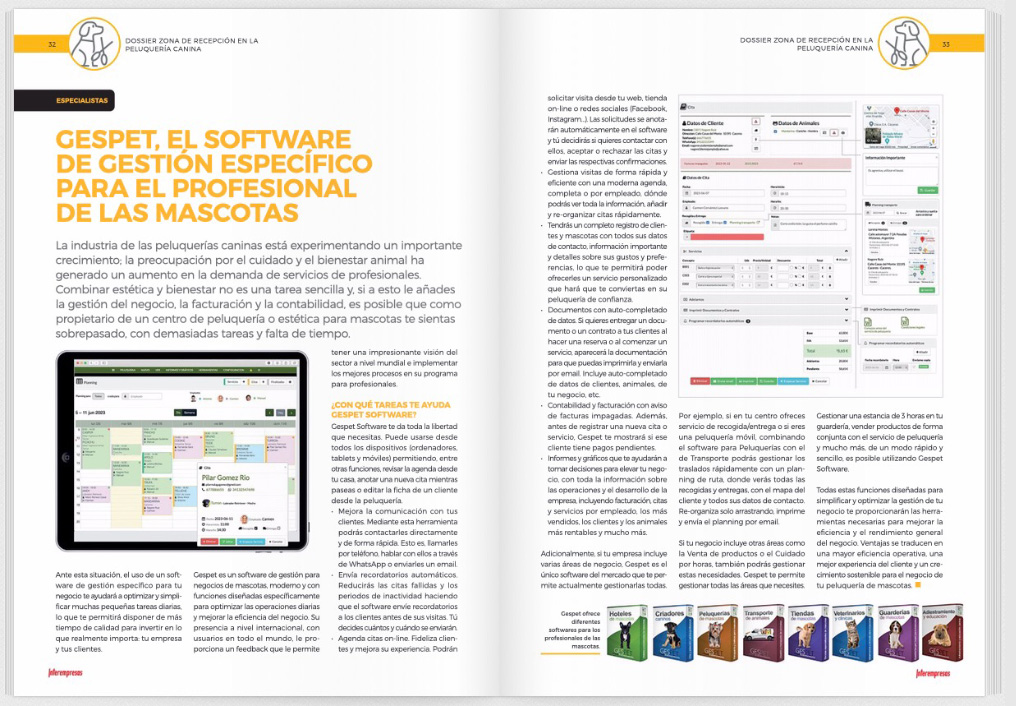Viewport: 1016px width, 706px height.
Task: Click Cancelar at the bottom of the Cita form
Action: [820, 381]
